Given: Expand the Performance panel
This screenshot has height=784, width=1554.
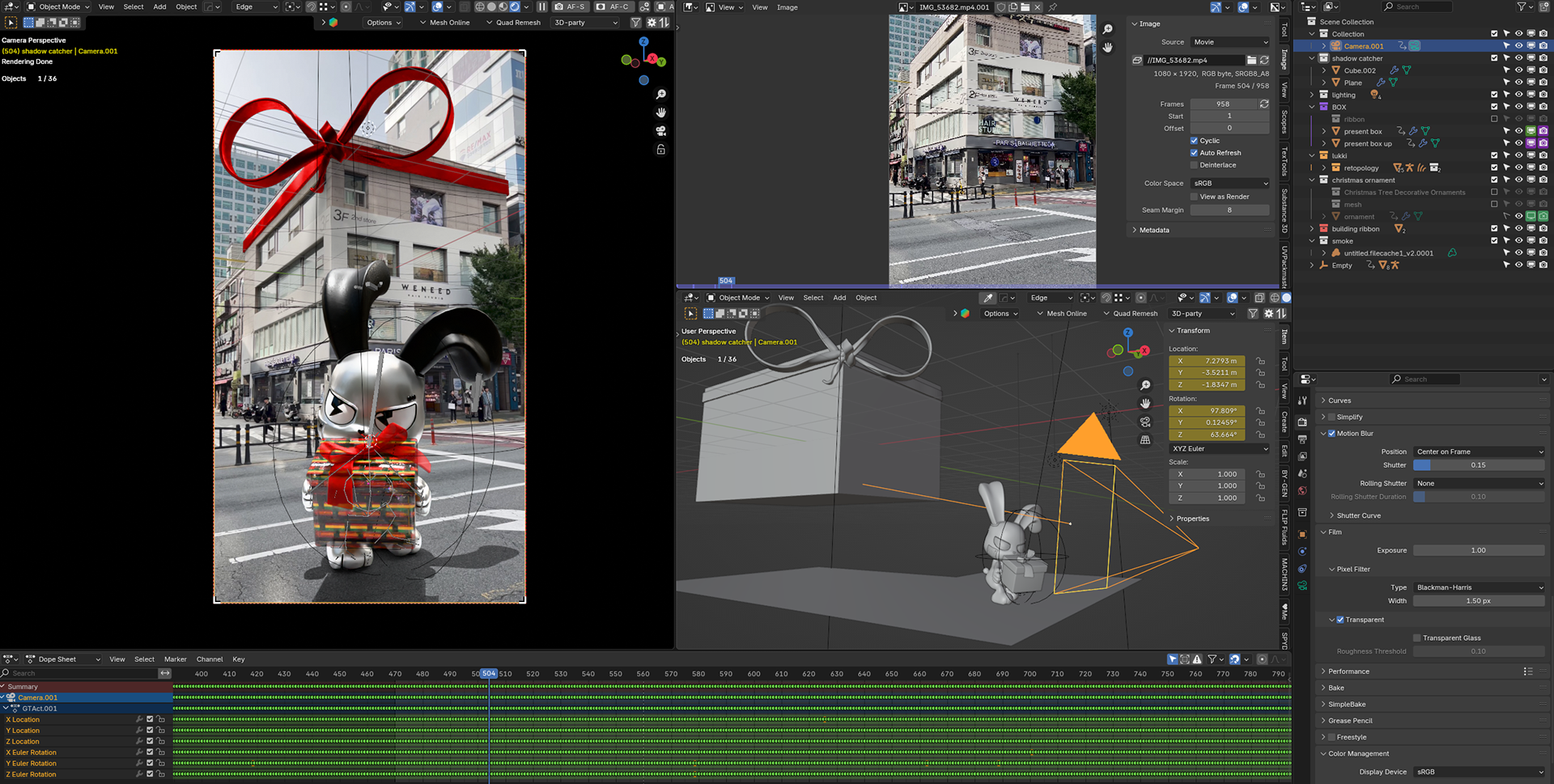Looking at the screenshot, I should (x=1348, y=672).
